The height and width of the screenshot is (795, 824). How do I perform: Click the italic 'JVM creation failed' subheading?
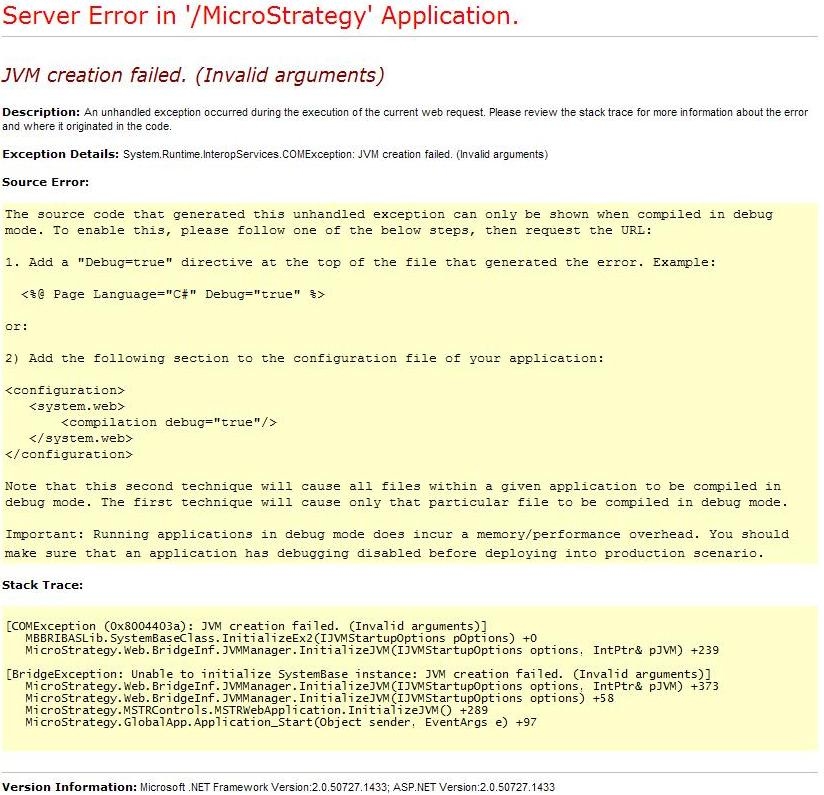tap(193, 75)
